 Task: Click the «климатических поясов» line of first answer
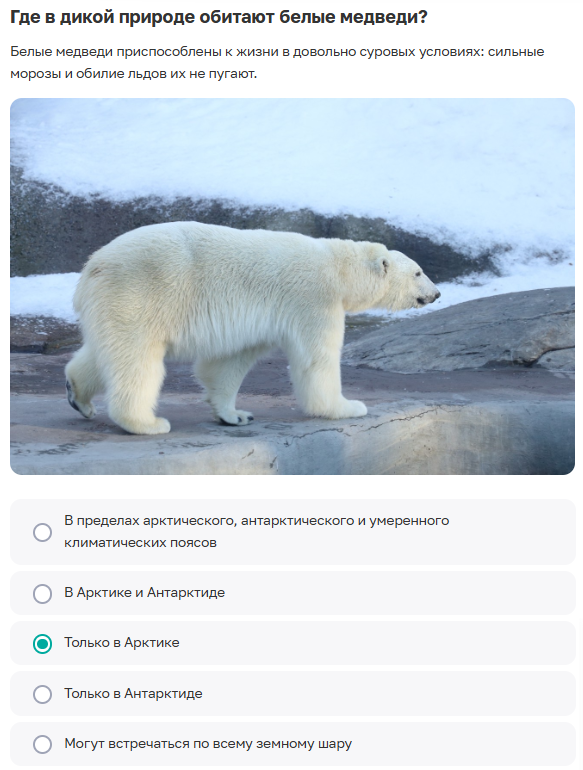click(x=140, y=543)
